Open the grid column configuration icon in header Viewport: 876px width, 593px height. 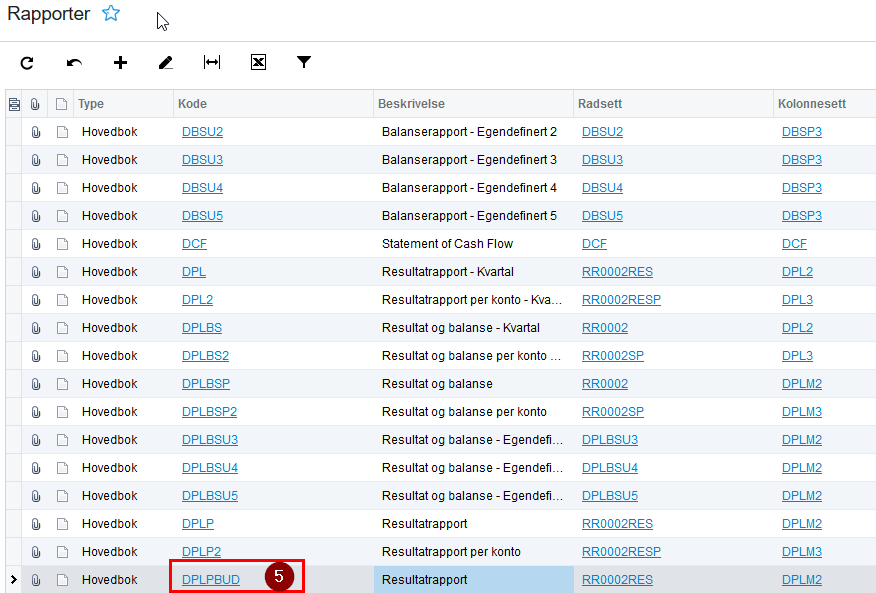point(14,104)
